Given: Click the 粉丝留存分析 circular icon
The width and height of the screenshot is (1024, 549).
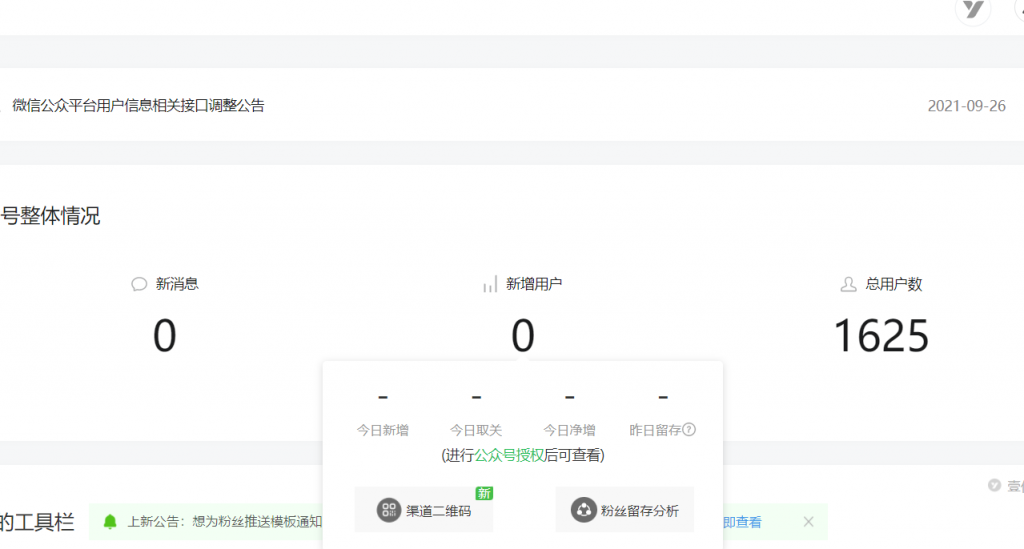Looking at the screenshot, I should pos(583,511).
